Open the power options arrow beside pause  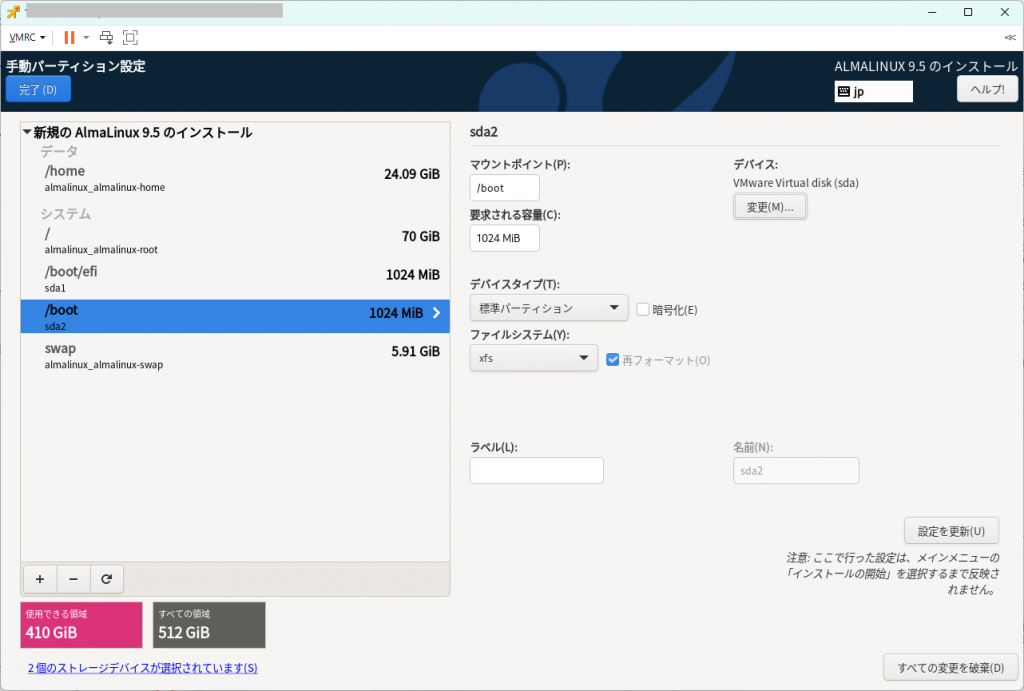pos(86,37)
